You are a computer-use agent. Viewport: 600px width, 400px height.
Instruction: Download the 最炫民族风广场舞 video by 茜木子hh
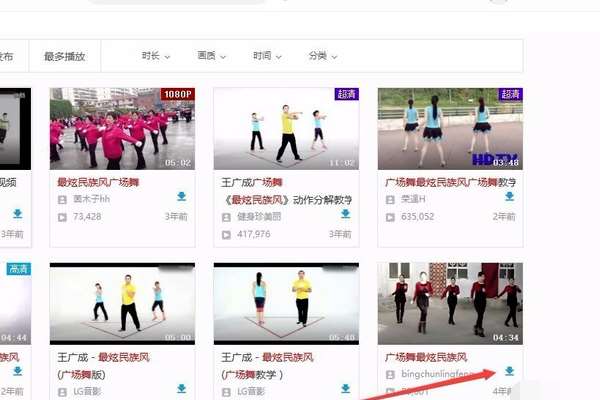[181, 197]
